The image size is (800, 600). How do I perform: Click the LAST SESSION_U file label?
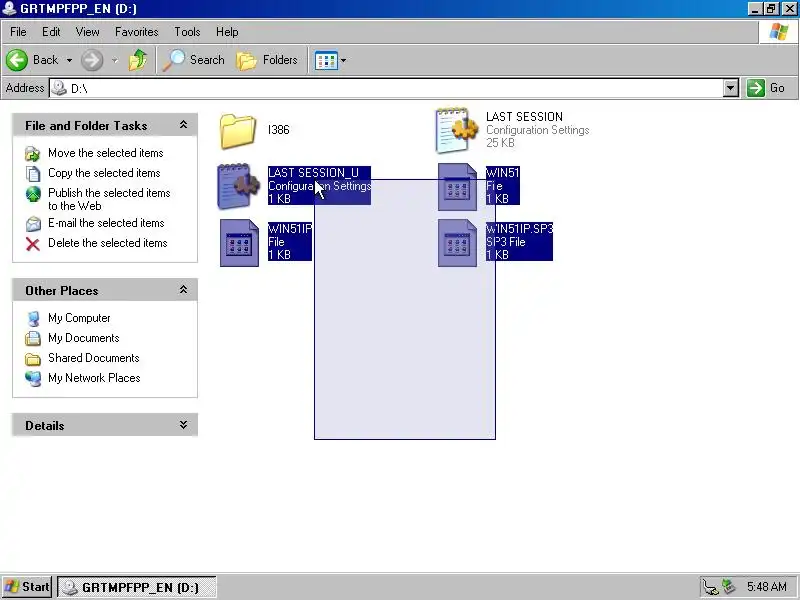tap(319, 186)
